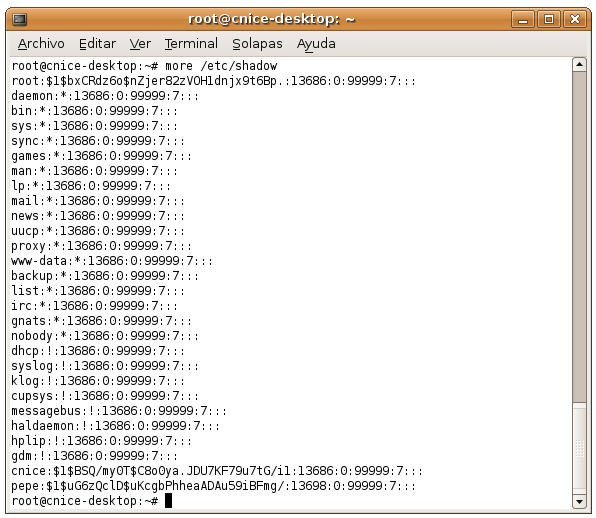This screenshot has height=518, width=596.
Task: Click the scrollbar down arrow
Action: pyautogui.click(x=579, y=502)
